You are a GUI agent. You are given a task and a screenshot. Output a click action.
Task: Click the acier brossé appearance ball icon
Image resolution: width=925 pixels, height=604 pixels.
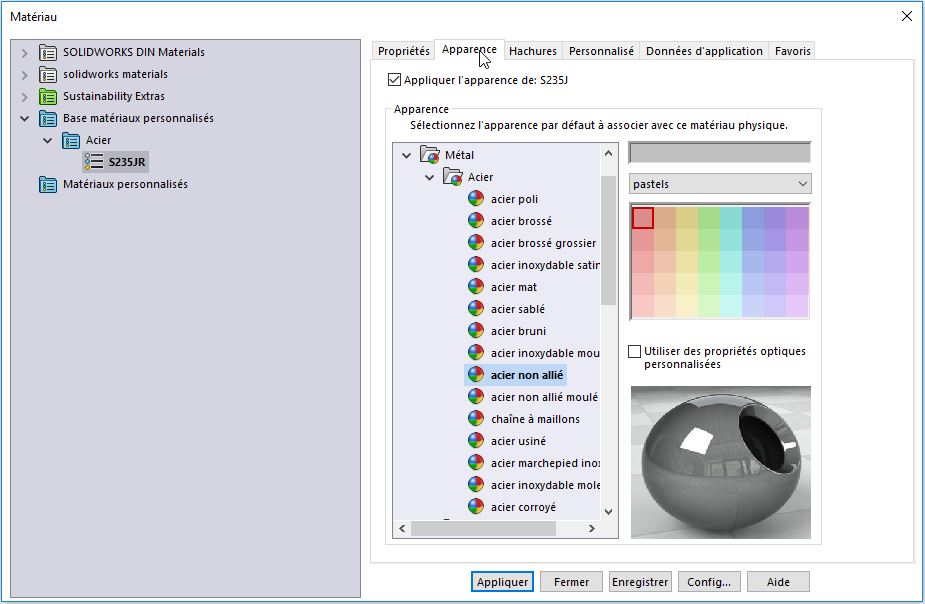coord(476,221)
